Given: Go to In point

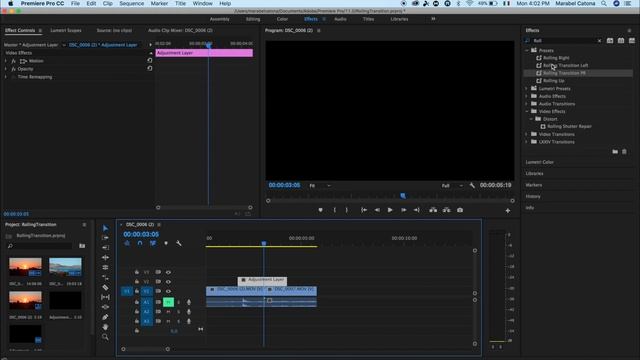Looking at the screenshot, I should (x=364, y=210).
